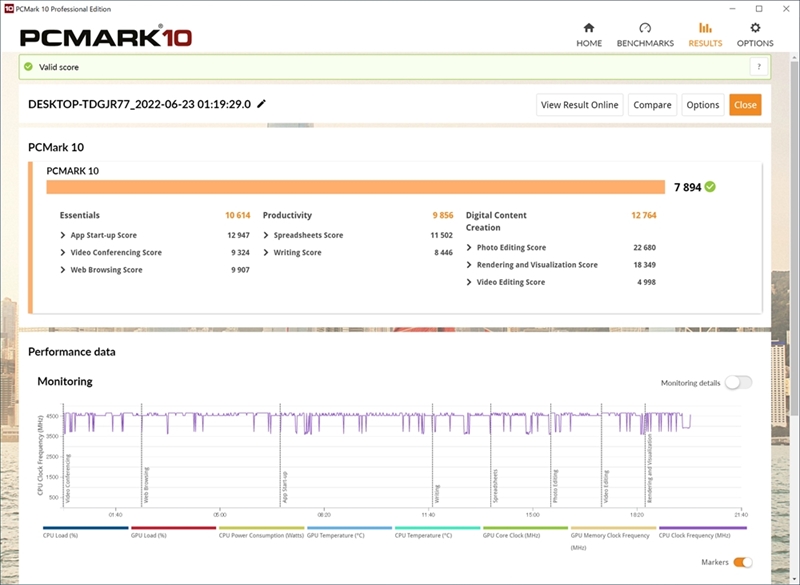Click the orange PCMARK 10 score bar
This screenshot has height=585, width=800.
click(x=356, y=187)
